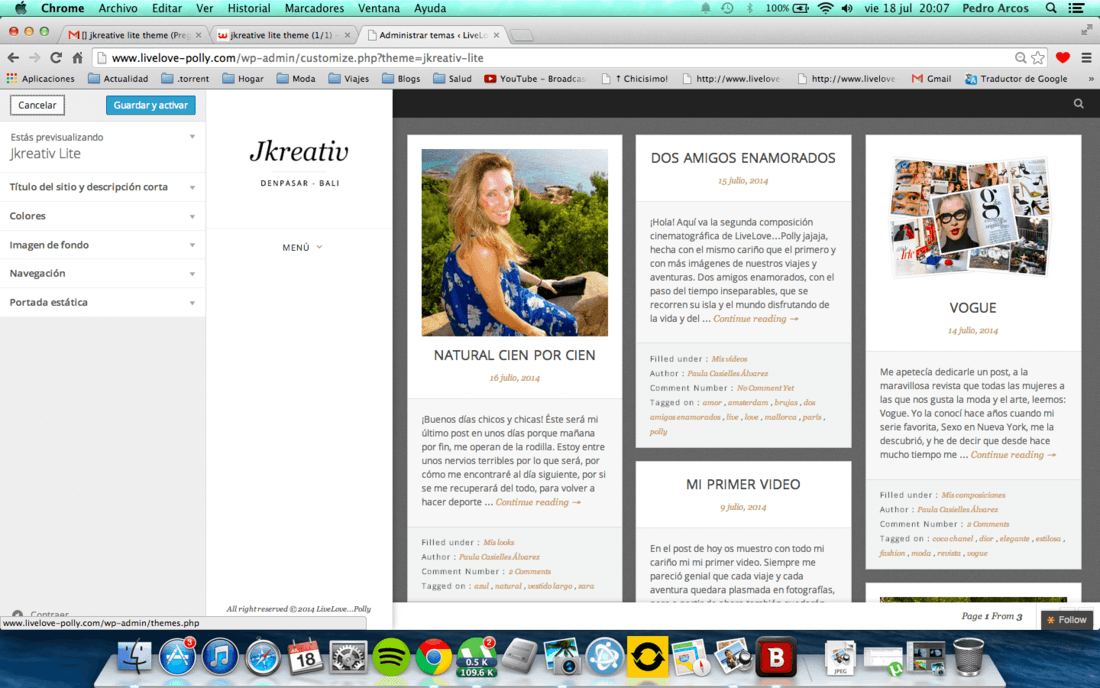Expand the Imagen de fondo section
Viewport: 1100px width, 688px height.
[102, 245]
